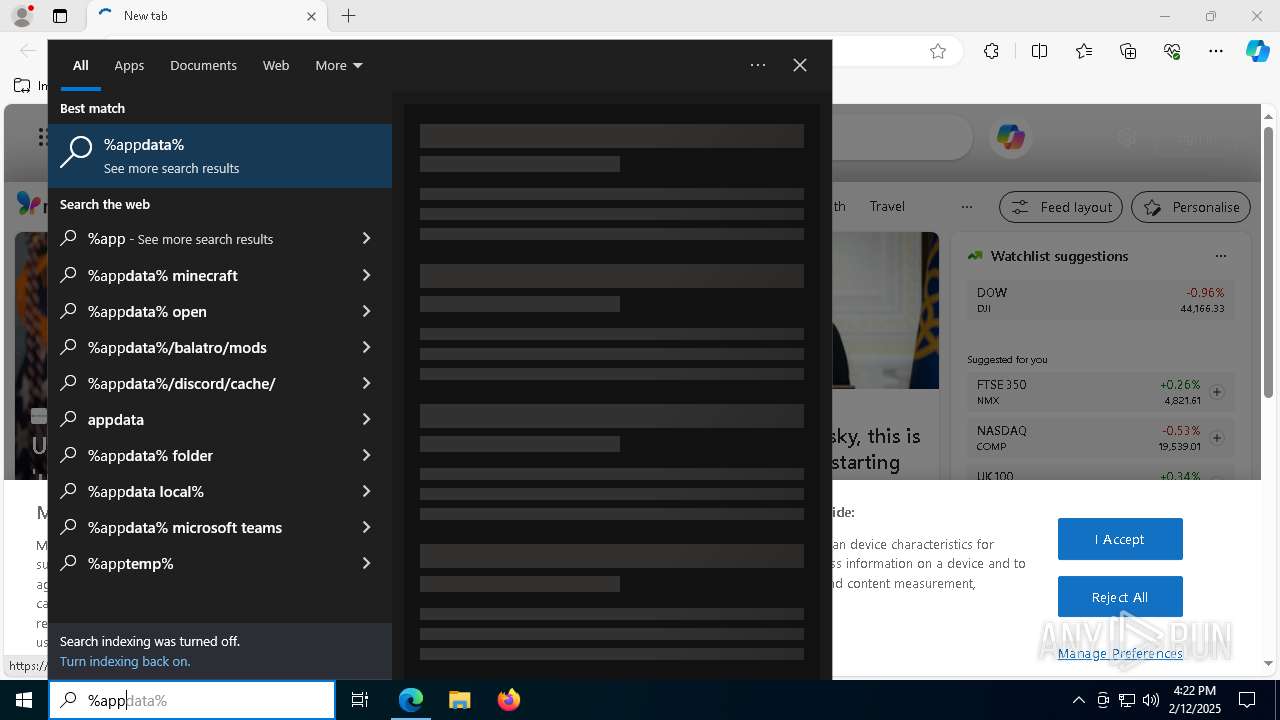
Task: Expand the '%appdata% minecraft' suggestion arrow
Action: coord(366,275)
